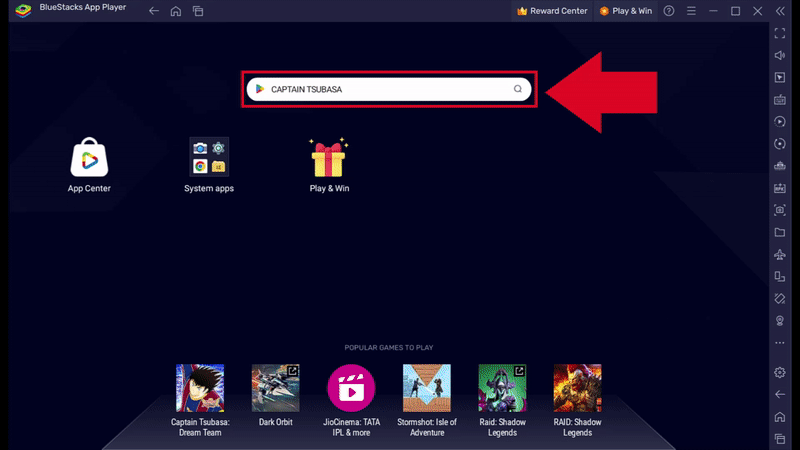
Task: Open the App Center icon
Action: pyautogui.click(x=89, y=157)
